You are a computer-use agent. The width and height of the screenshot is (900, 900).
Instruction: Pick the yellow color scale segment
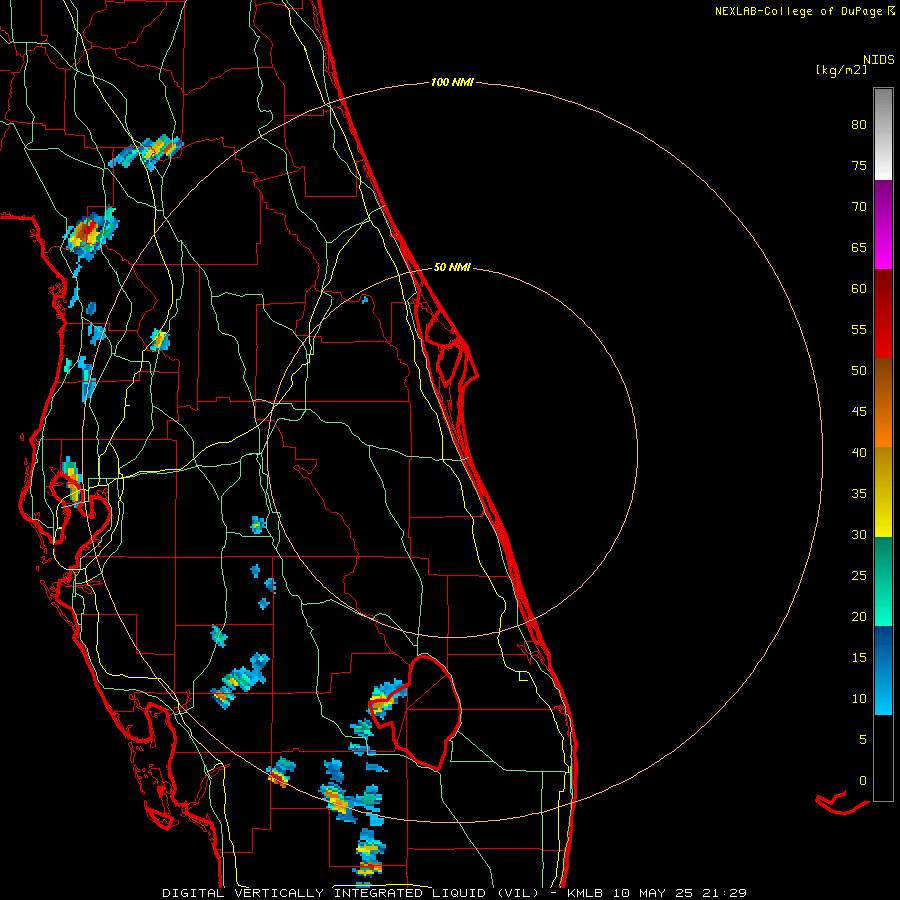[883, 492]
